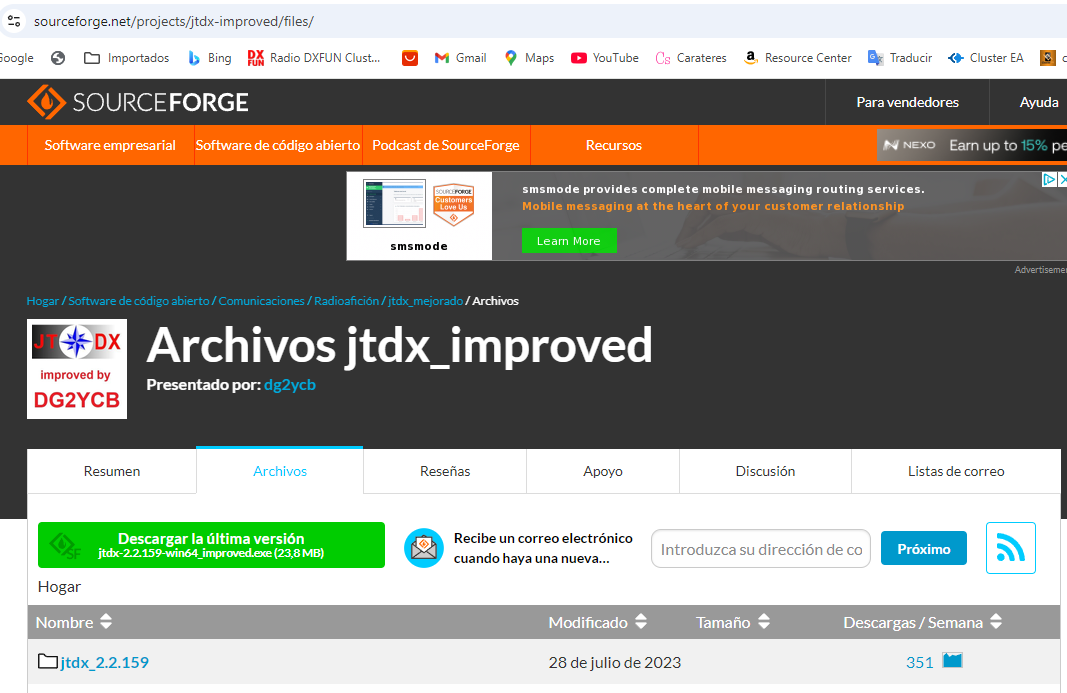Image resolution: width=1067 pixels, height=693 pixels.
Task: Open the Bing bookmark
Action: click(x=210, y=58)
